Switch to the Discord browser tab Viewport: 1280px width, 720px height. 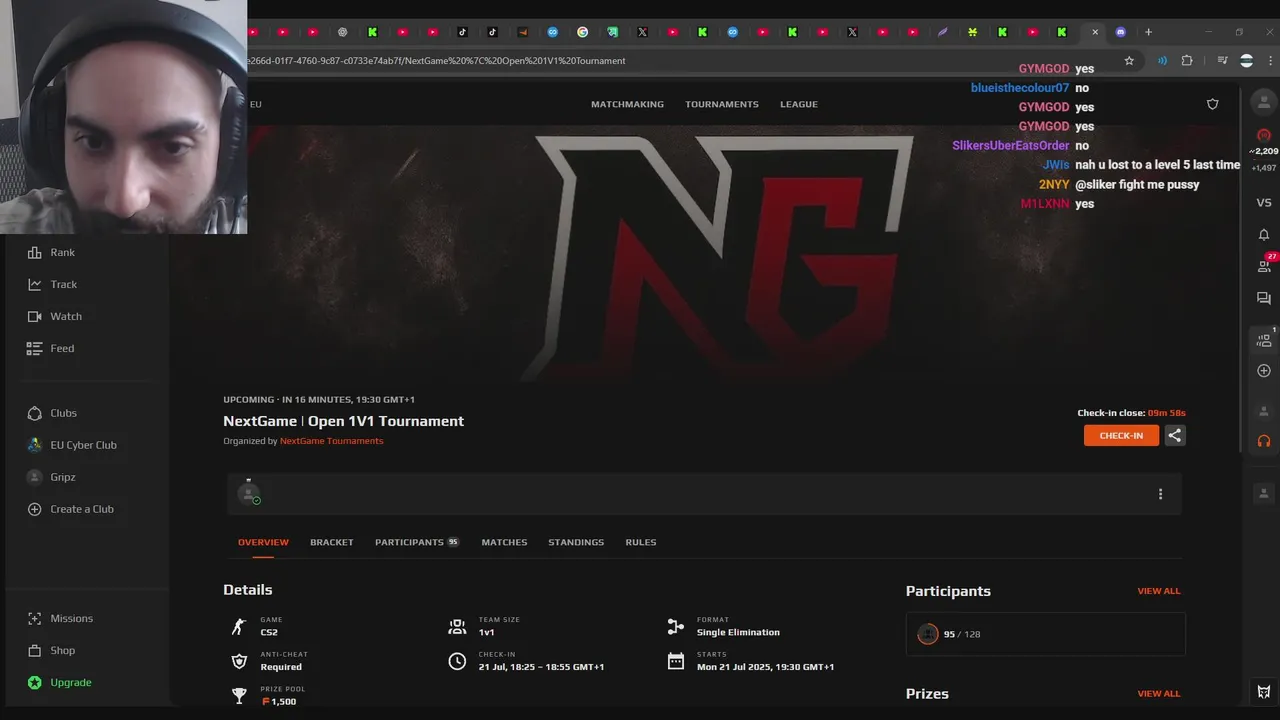tap(1120, 32)
